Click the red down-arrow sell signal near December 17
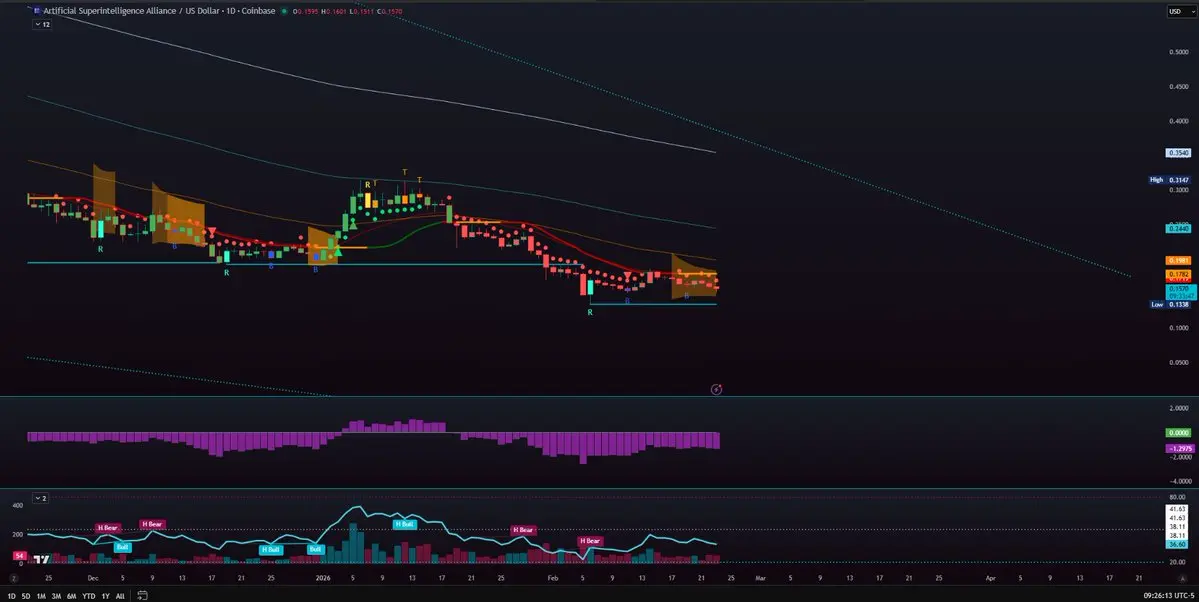The height and width of the screenshot is (602, 1199). [212, 231]
